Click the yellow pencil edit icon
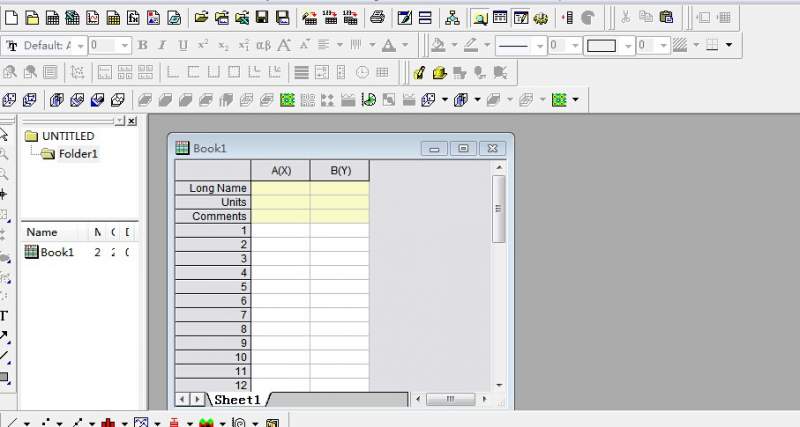The width and height of the screenshot is (800, 427). coord(419,73)
